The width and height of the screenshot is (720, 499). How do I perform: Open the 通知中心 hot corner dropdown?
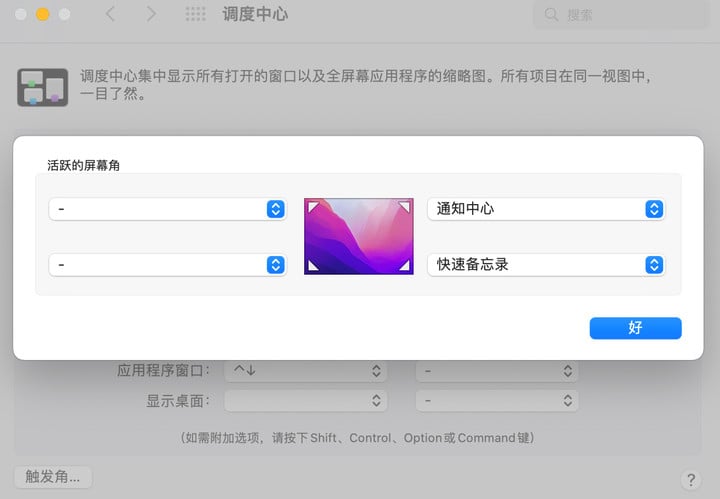pos(546,209)
